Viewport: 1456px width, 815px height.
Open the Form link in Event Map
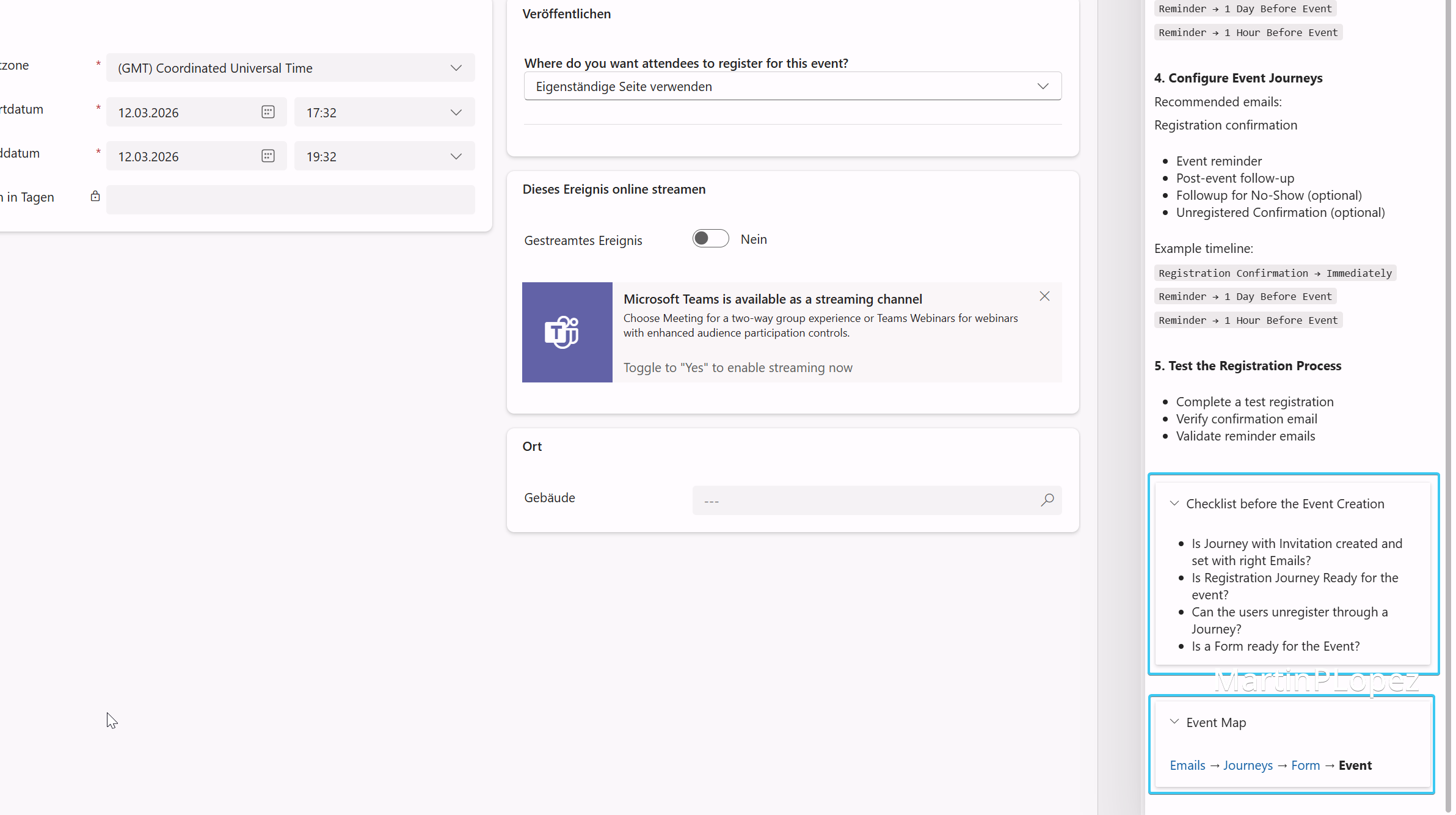1305,765
